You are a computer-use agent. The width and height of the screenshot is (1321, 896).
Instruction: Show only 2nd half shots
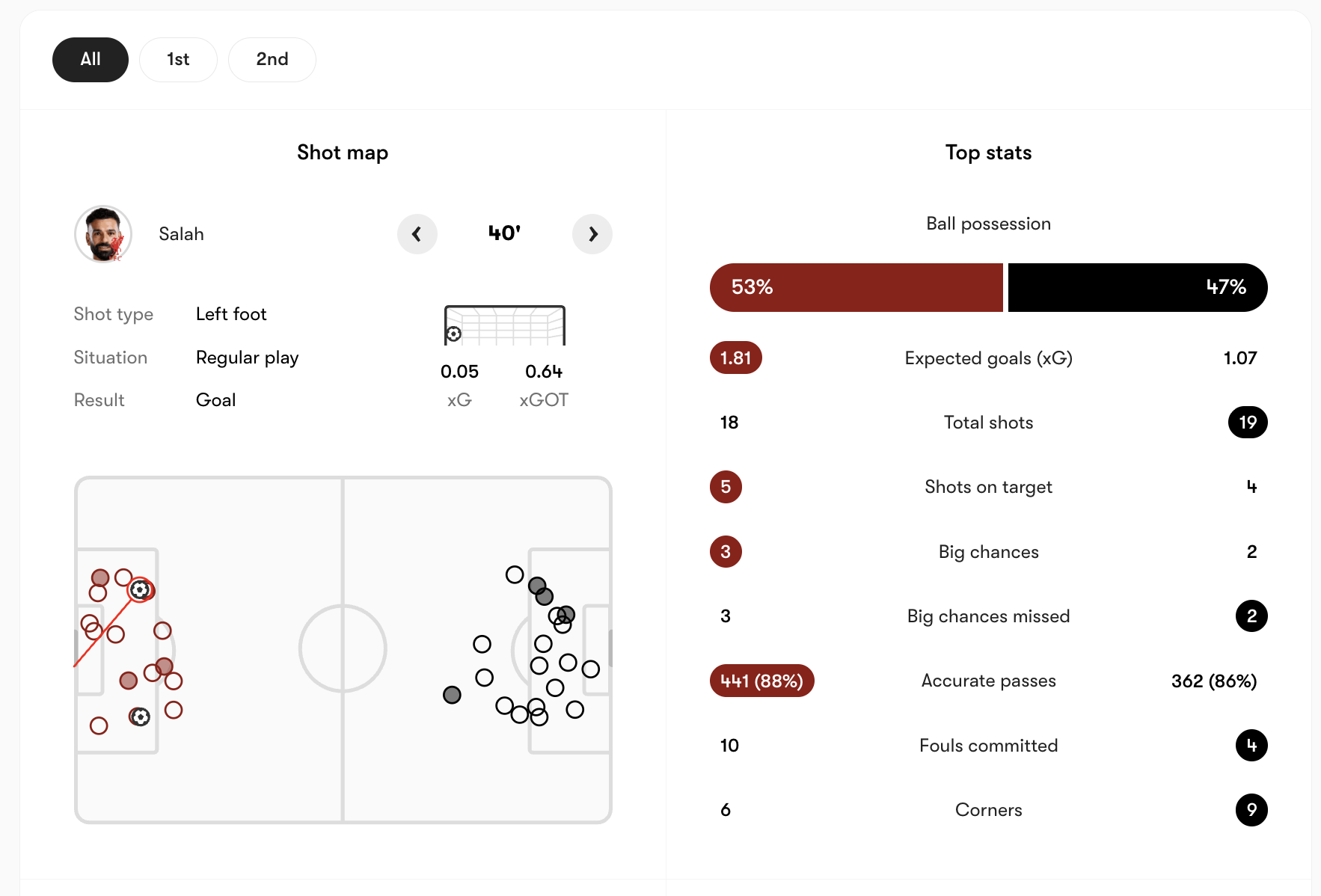272,60
